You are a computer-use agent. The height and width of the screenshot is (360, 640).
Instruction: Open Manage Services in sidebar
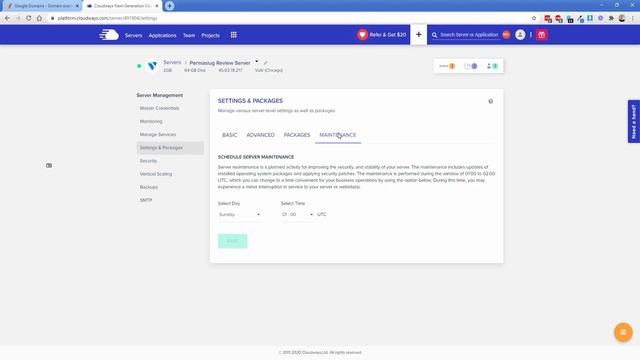click(x=158, y=134)
